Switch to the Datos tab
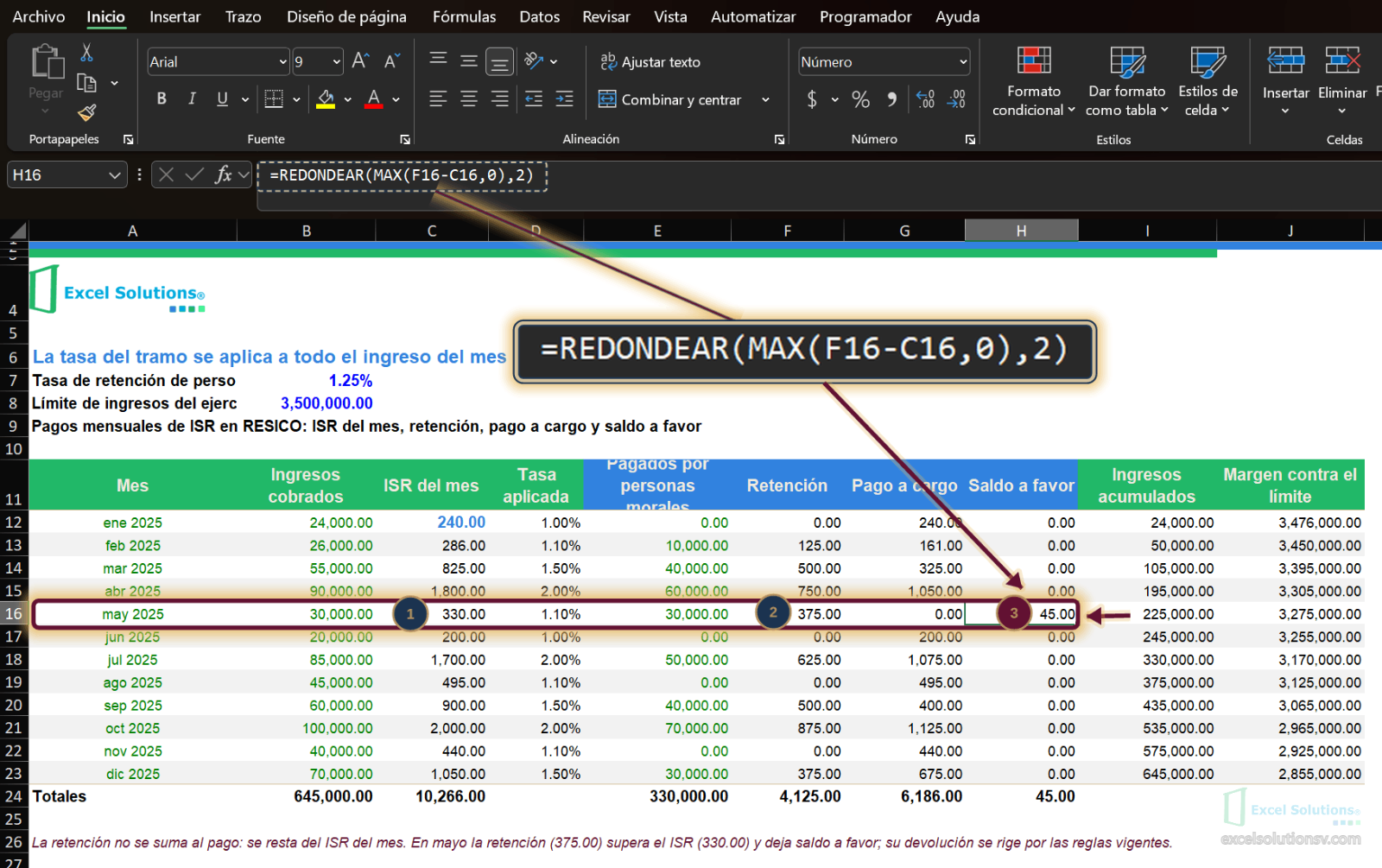 coord(539,16)
